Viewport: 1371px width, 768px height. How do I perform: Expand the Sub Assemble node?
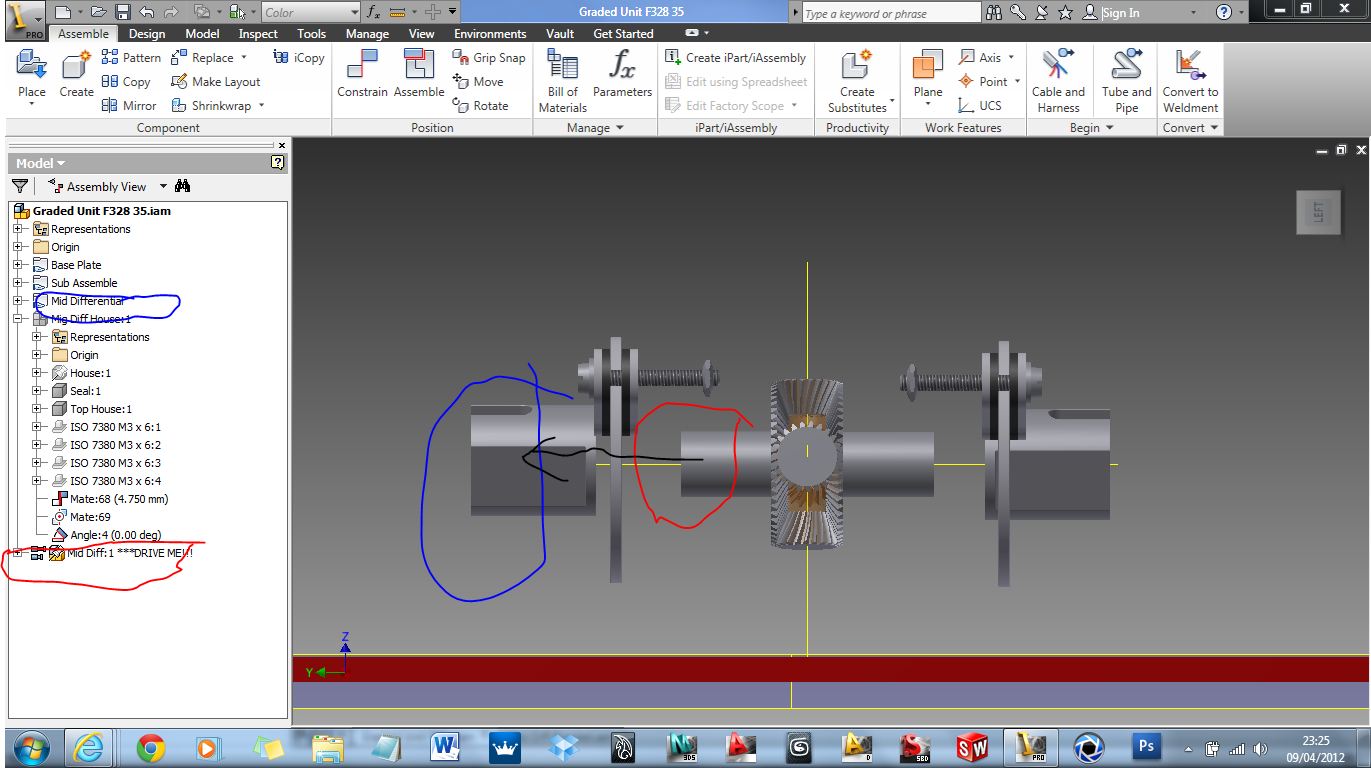pyautogui.click(x=17, y=283)
